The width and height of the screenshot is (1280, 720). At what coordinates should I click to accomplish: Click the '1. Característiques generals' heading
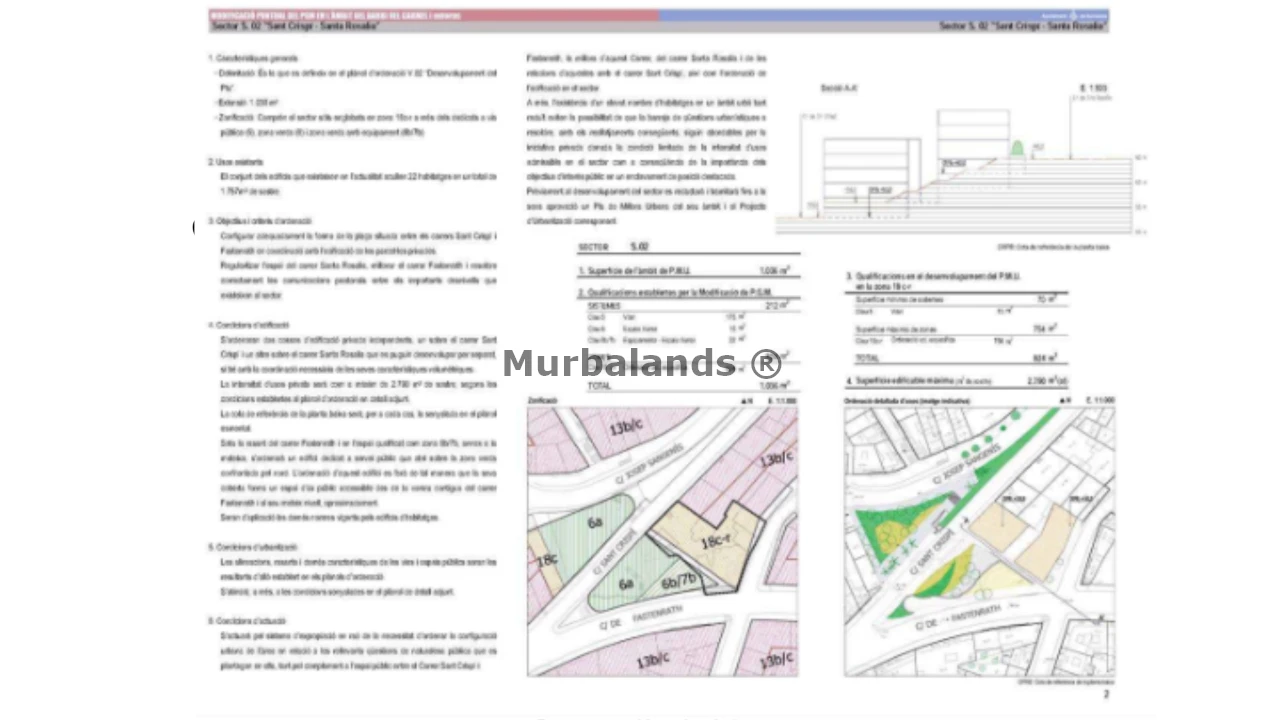tap(253, 59)
